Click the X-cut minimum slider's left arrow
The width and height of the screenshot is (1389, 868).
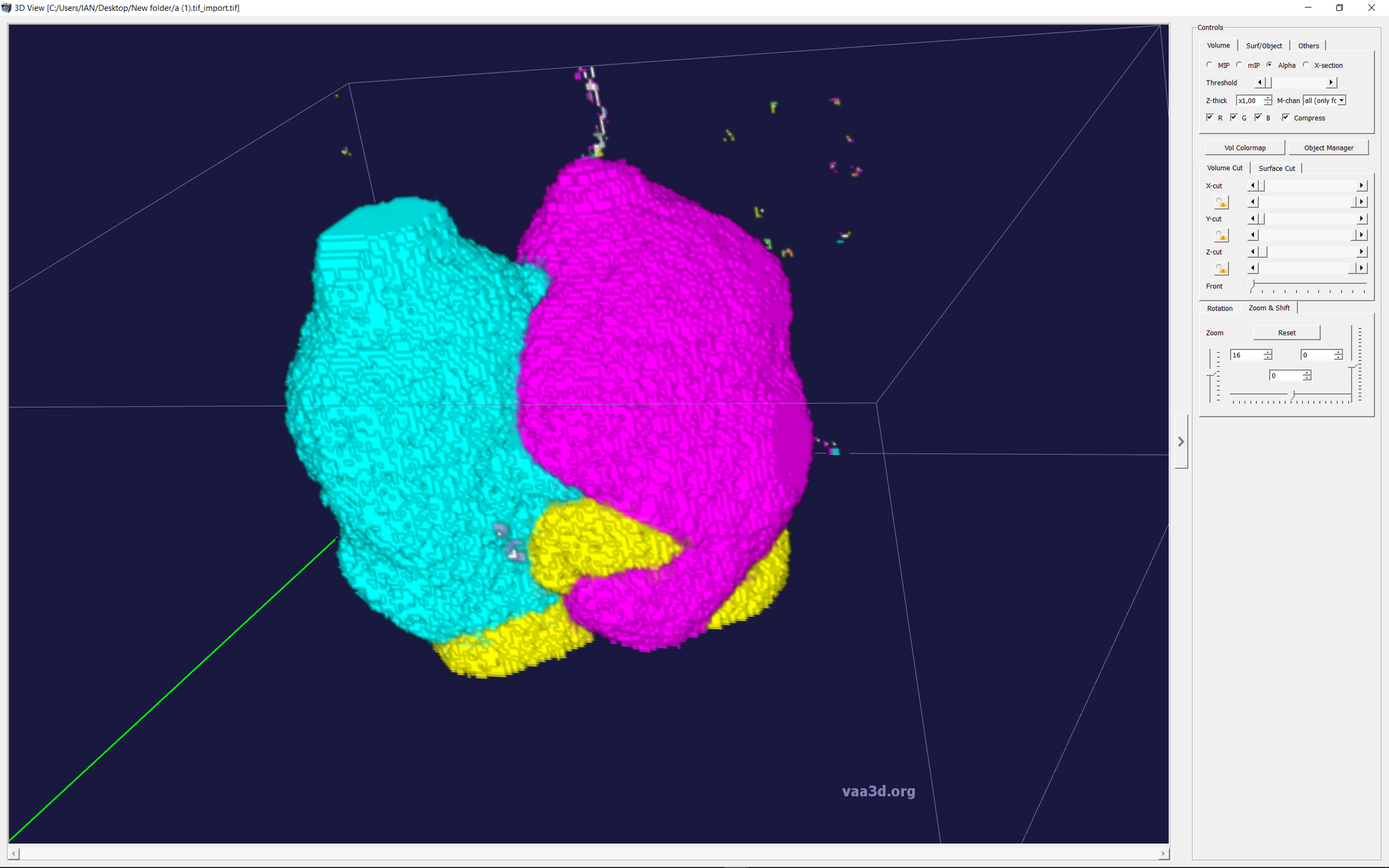[1253, 186]
